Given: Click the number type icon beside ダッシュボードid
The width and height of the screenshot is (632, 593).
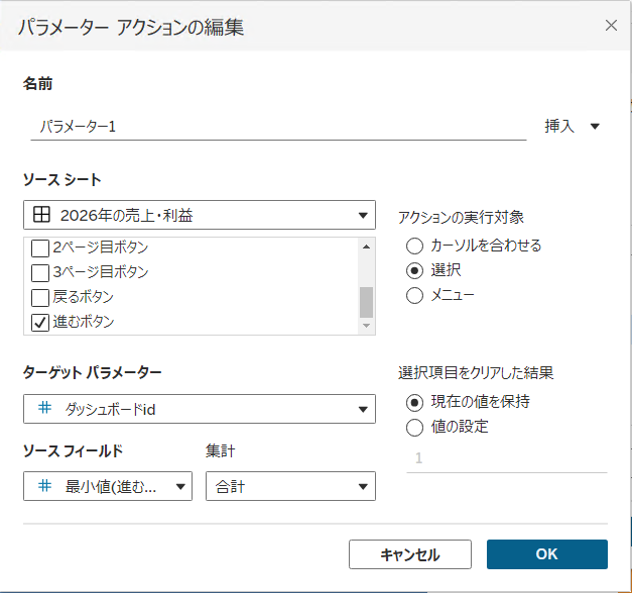Looking at the screenshot, I should tap(45, 408).
